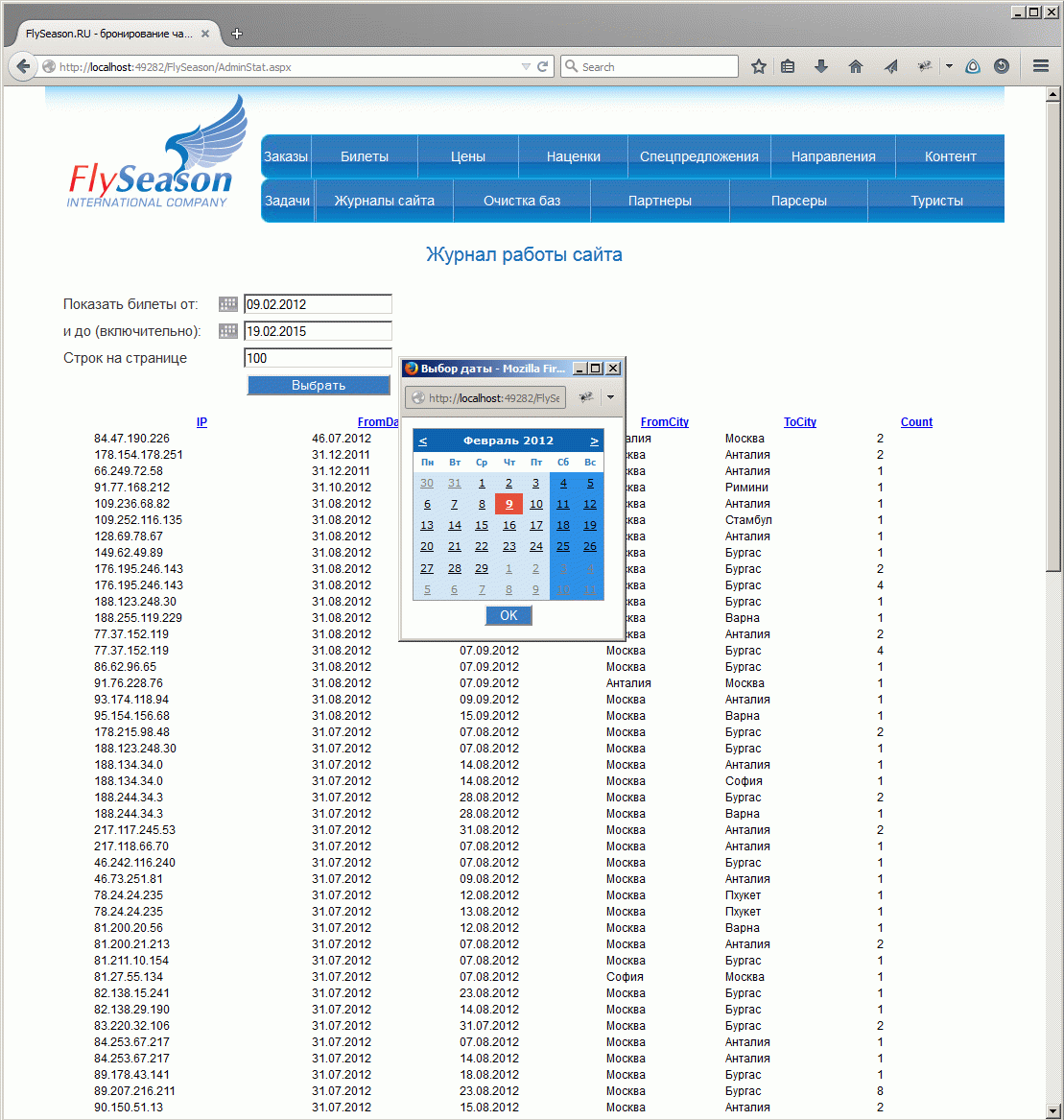The image size is (1064, 1120).
Task: Open the downloads arrow icon
Action: click(x=821, y=66)
